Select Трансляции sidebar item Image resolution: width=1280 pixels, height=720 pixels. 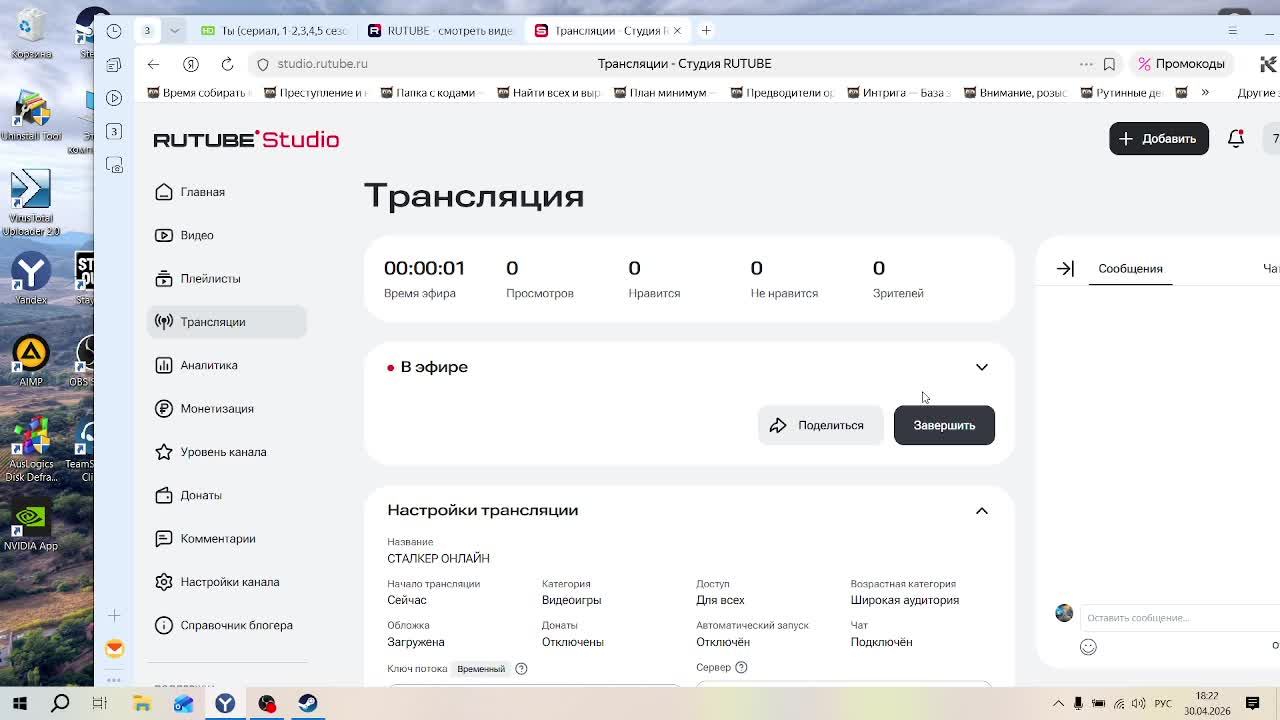(226, 322)
